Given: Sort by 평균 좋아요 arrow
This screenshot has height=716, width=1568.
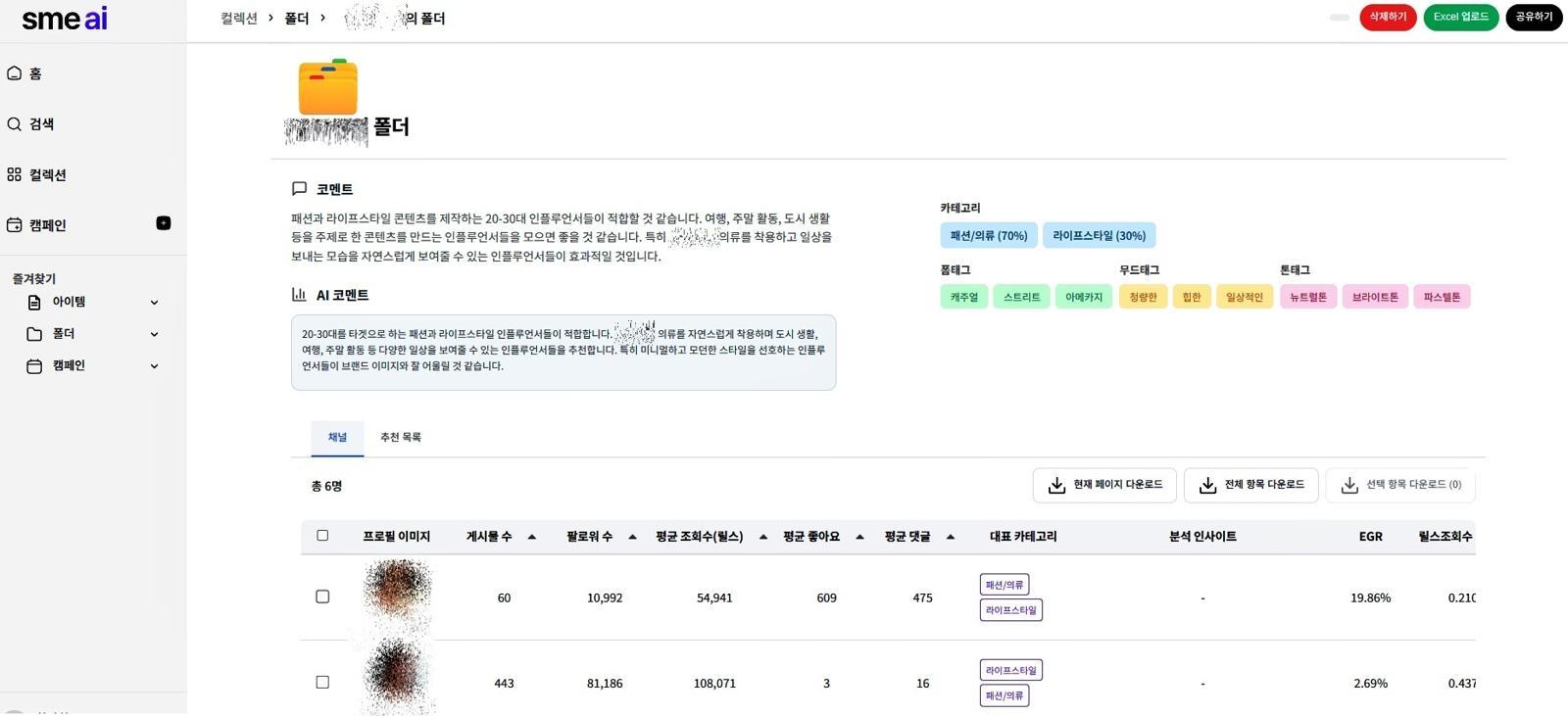Looking at the screenshot, I should pos(859,537).
